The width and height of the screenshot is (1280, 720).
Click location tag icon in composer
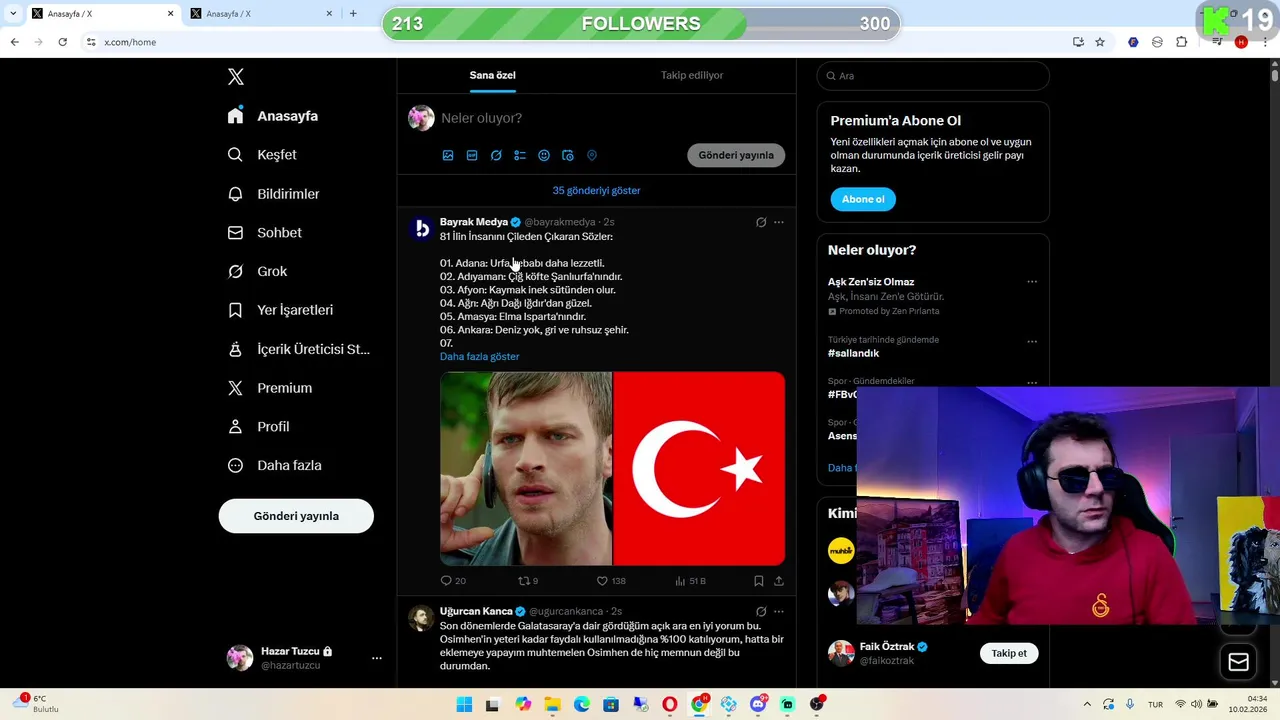592,156
